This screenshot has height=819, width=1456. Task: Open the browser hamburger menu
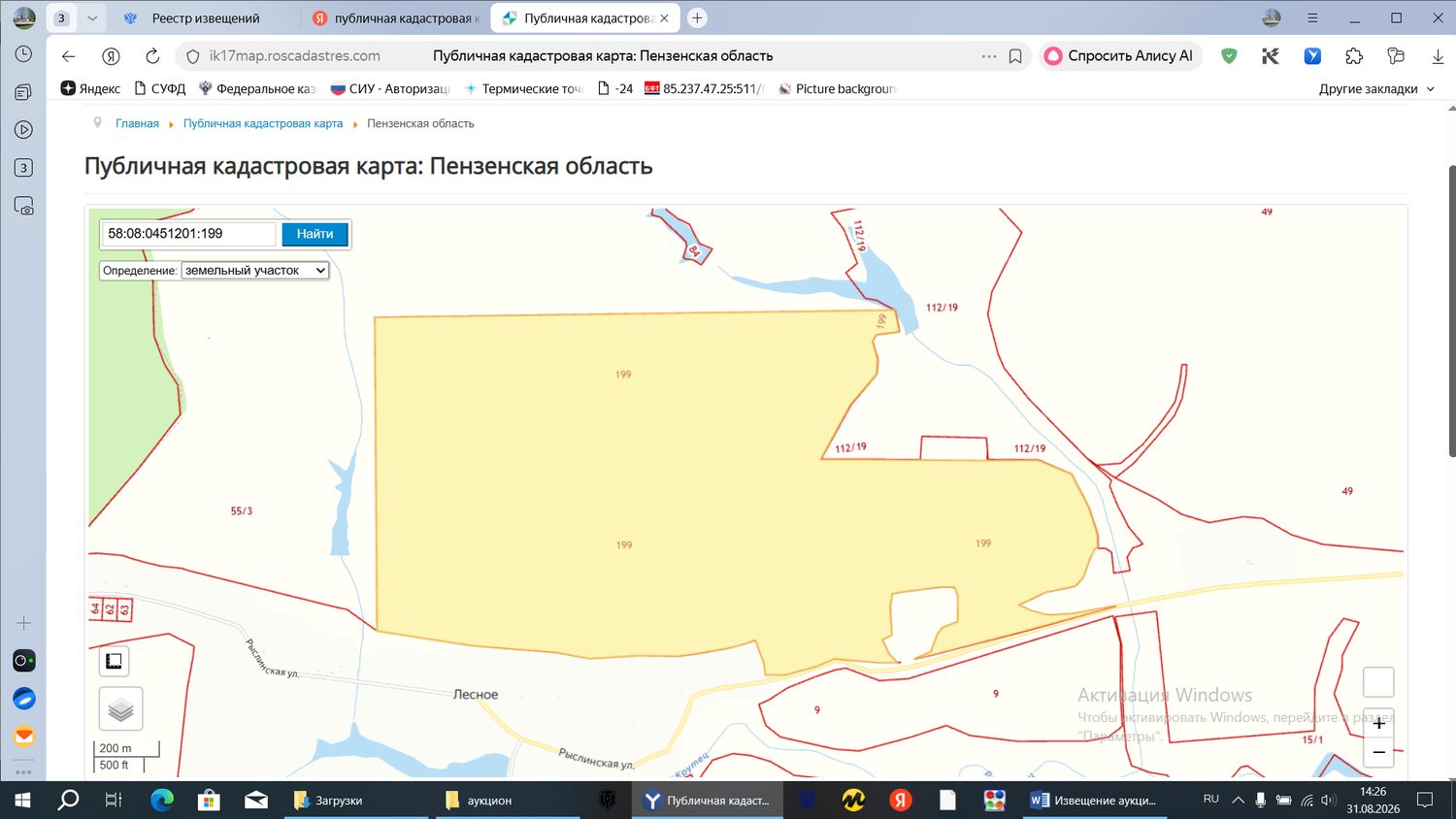click(x=1312, y=18)
